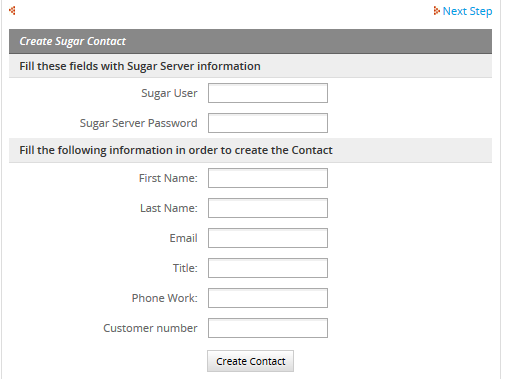Click the Phone Work text box
The width and height of the screenshot is (510, 379).
tap(268, 298)
